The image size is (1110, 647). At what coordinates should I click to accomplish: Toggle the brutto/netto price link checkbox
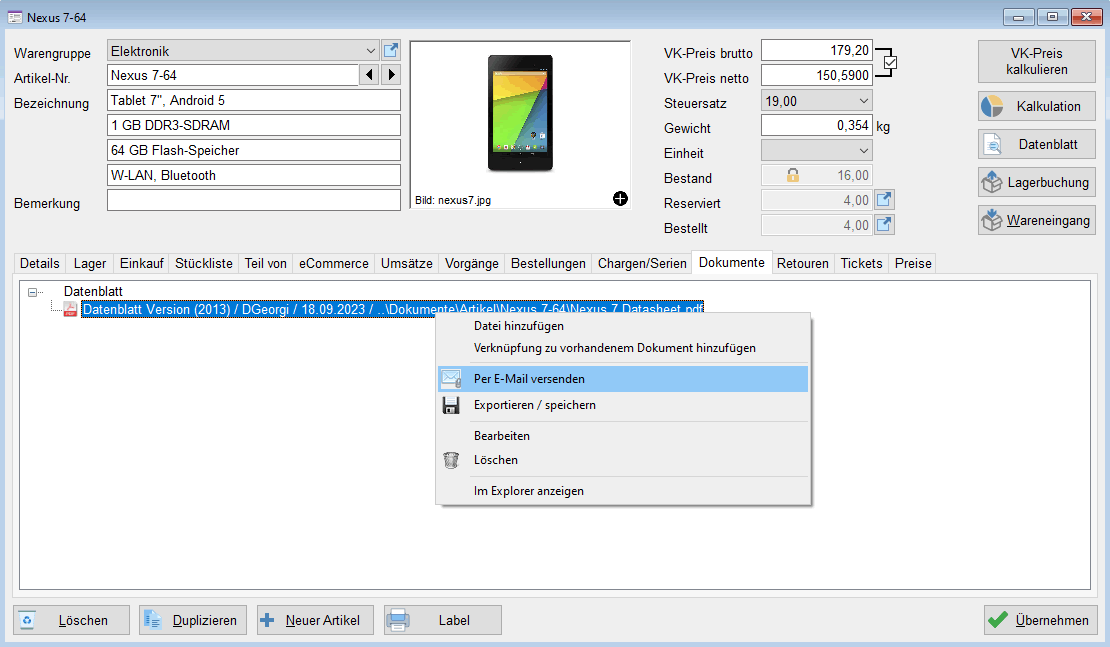click(x=891, y=63)
